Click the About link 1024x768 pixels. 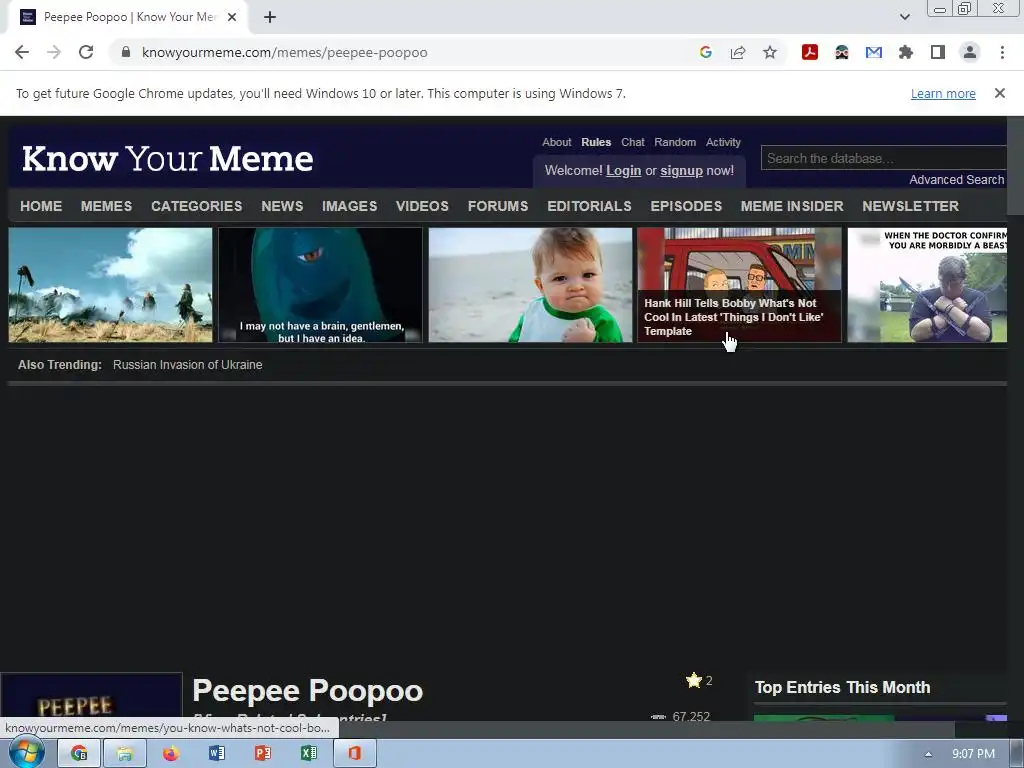point(556,142)
